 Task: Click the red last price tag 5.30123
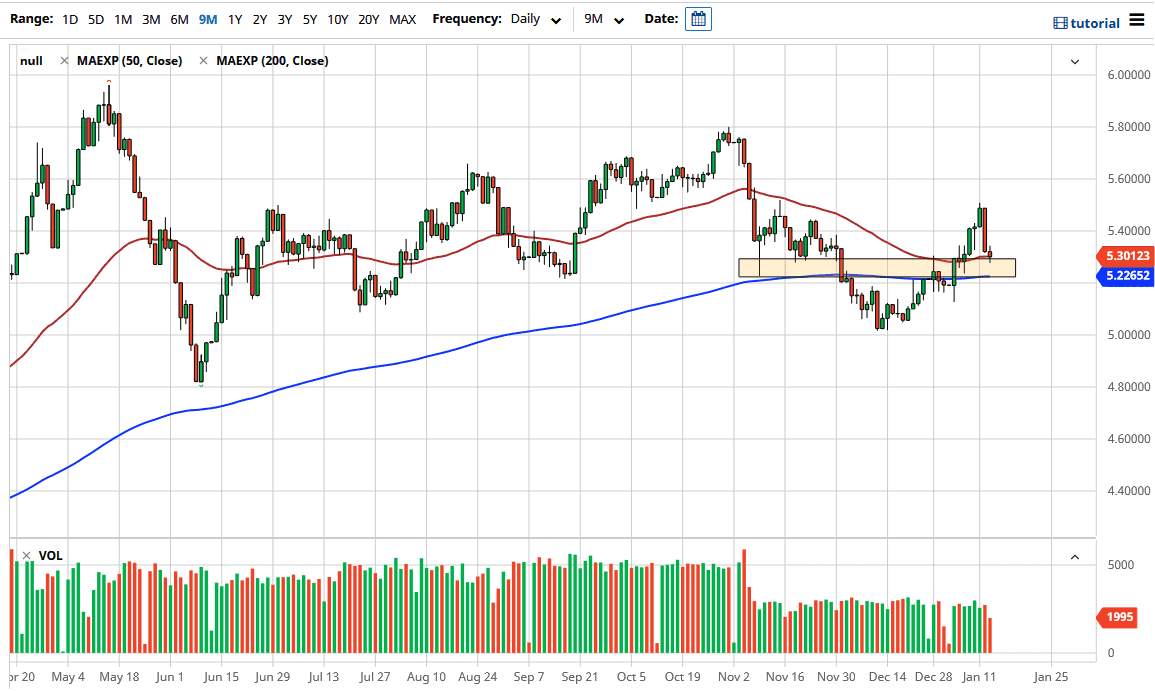tap(1128, 256)
